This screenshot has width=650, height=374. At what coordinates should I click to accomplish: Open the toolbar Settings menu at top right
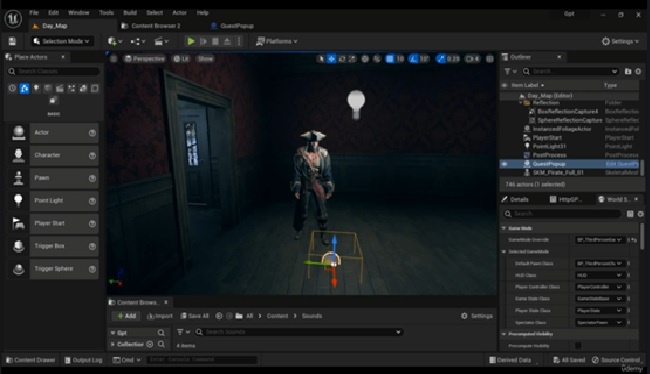(x=620, y=41)
